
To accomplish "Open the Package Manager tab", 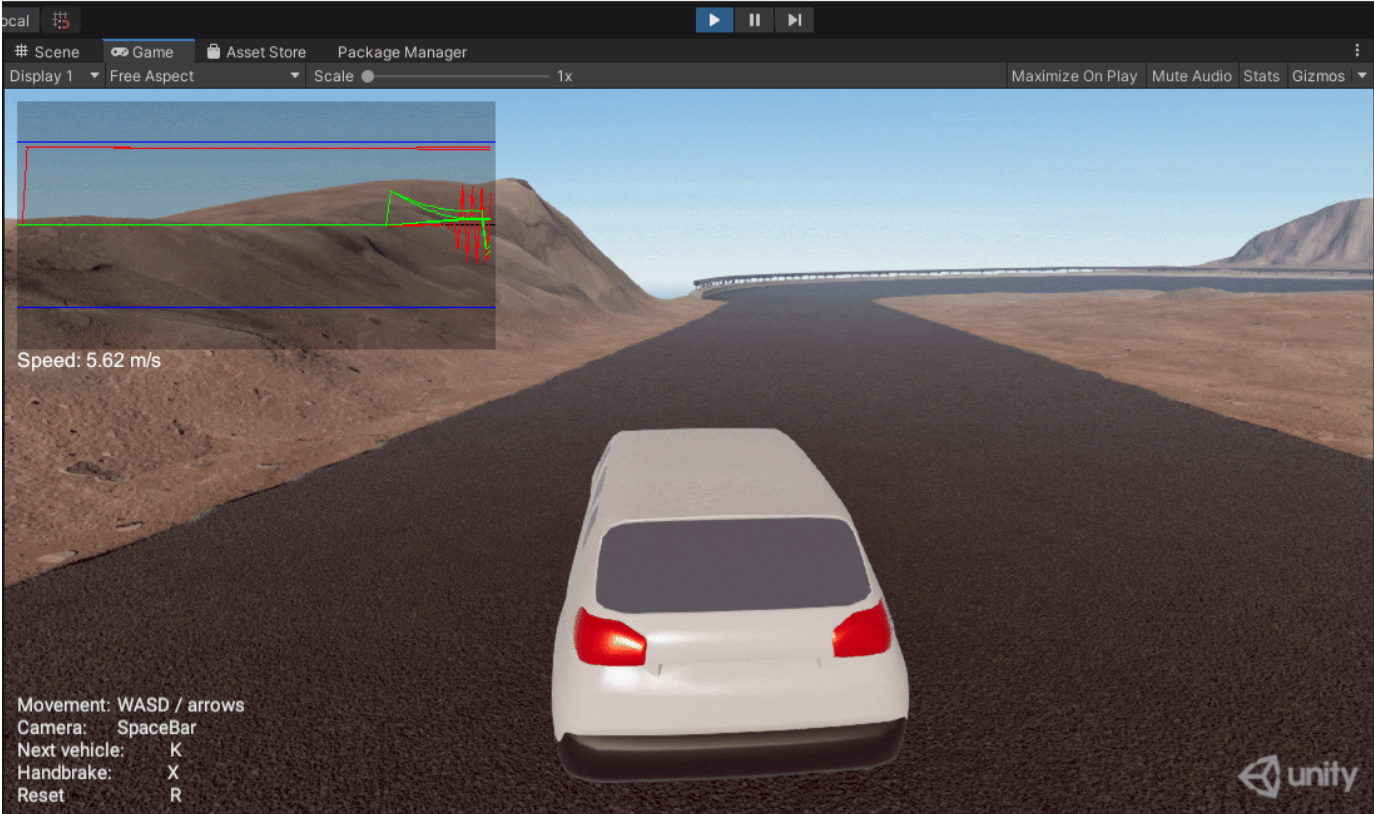I will click(x=401, y=51).
